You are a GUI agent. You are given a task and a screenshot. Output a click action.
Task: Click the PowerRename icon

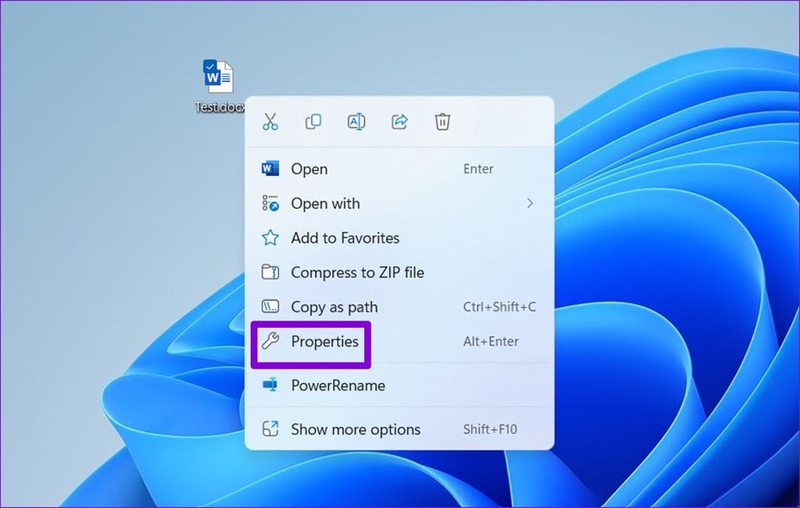tap(270, 385)
